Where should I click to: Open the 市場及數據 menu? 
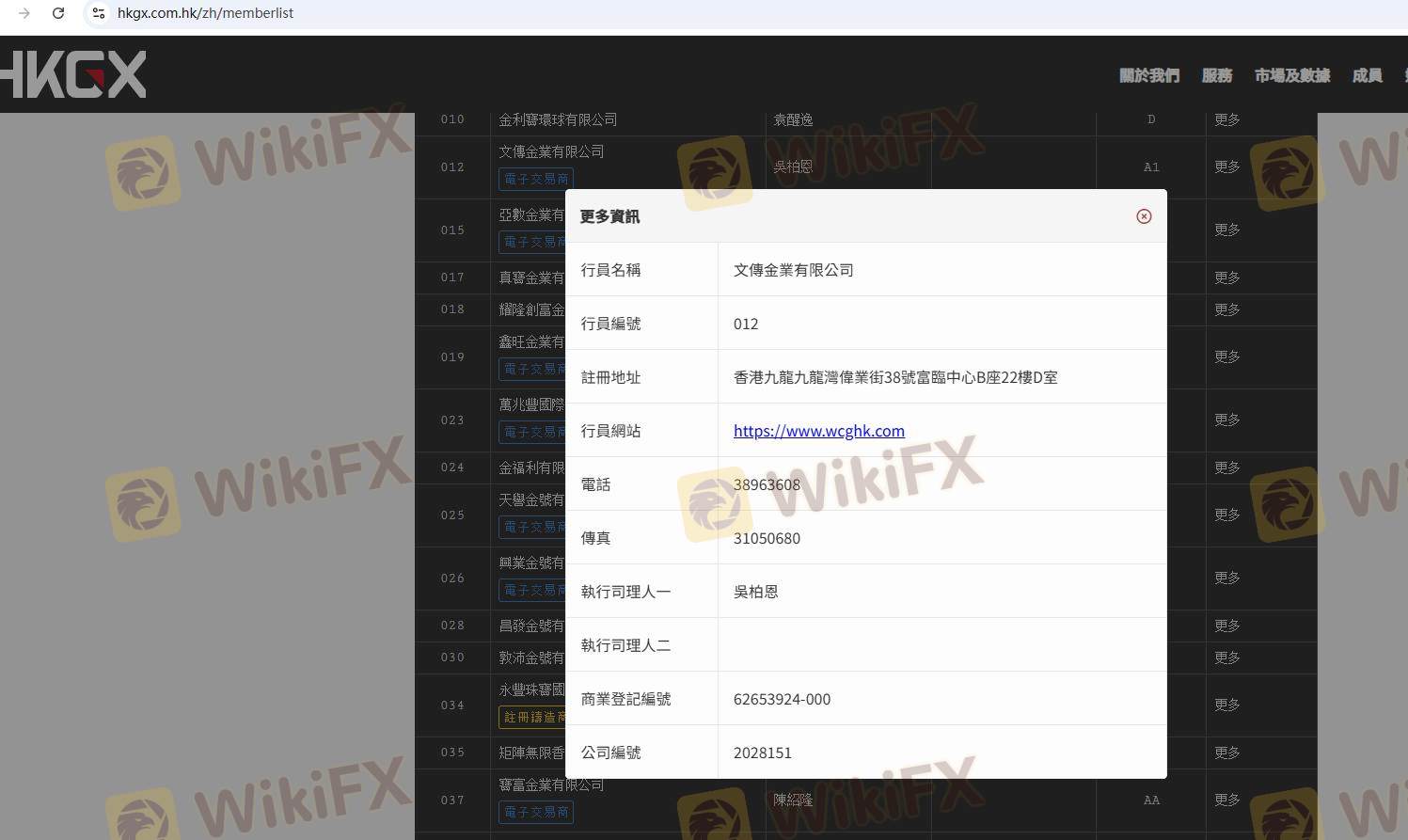point(1291,75)
